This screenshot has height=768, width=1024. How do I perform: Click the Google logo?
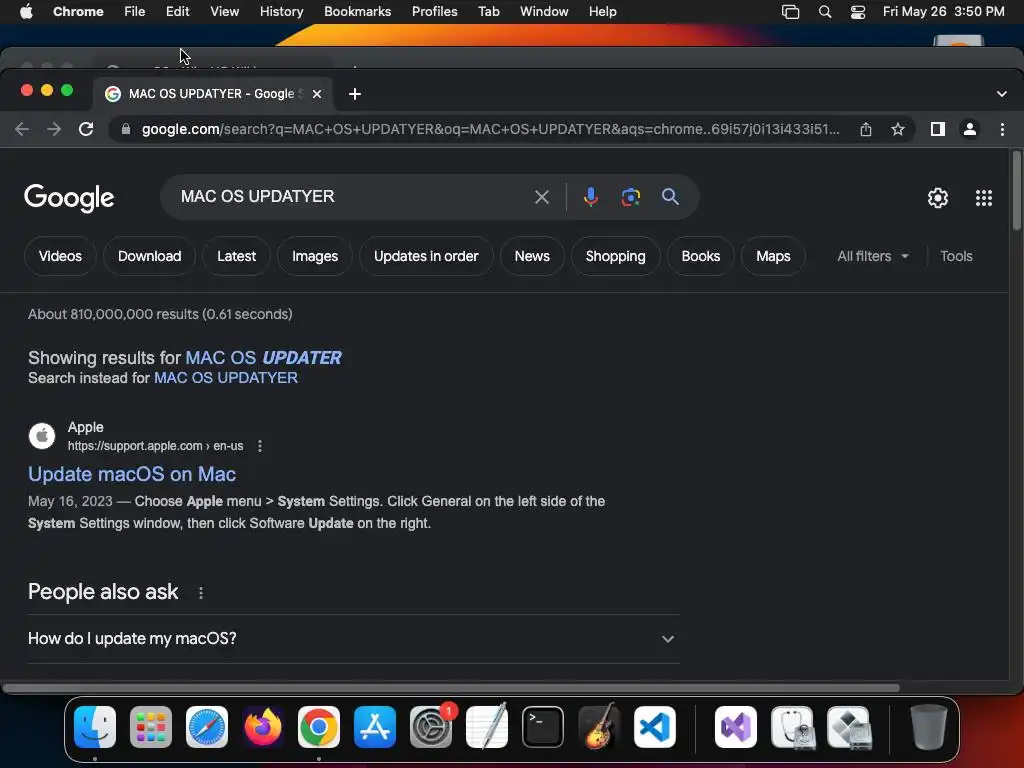(x=69, y=198)
